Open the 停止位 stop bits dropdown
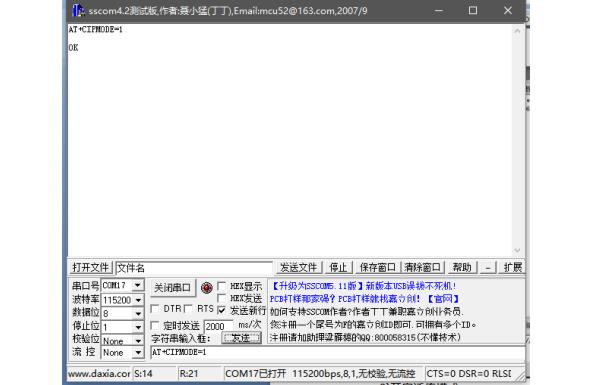Screen dimensions: 600x385 [x=137, y=327]
